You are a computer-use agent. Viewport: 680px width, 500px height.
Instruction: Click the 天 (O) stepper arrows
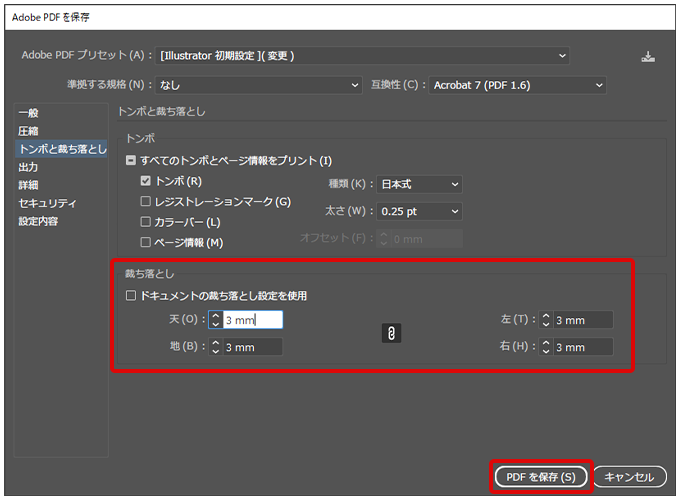216,320
